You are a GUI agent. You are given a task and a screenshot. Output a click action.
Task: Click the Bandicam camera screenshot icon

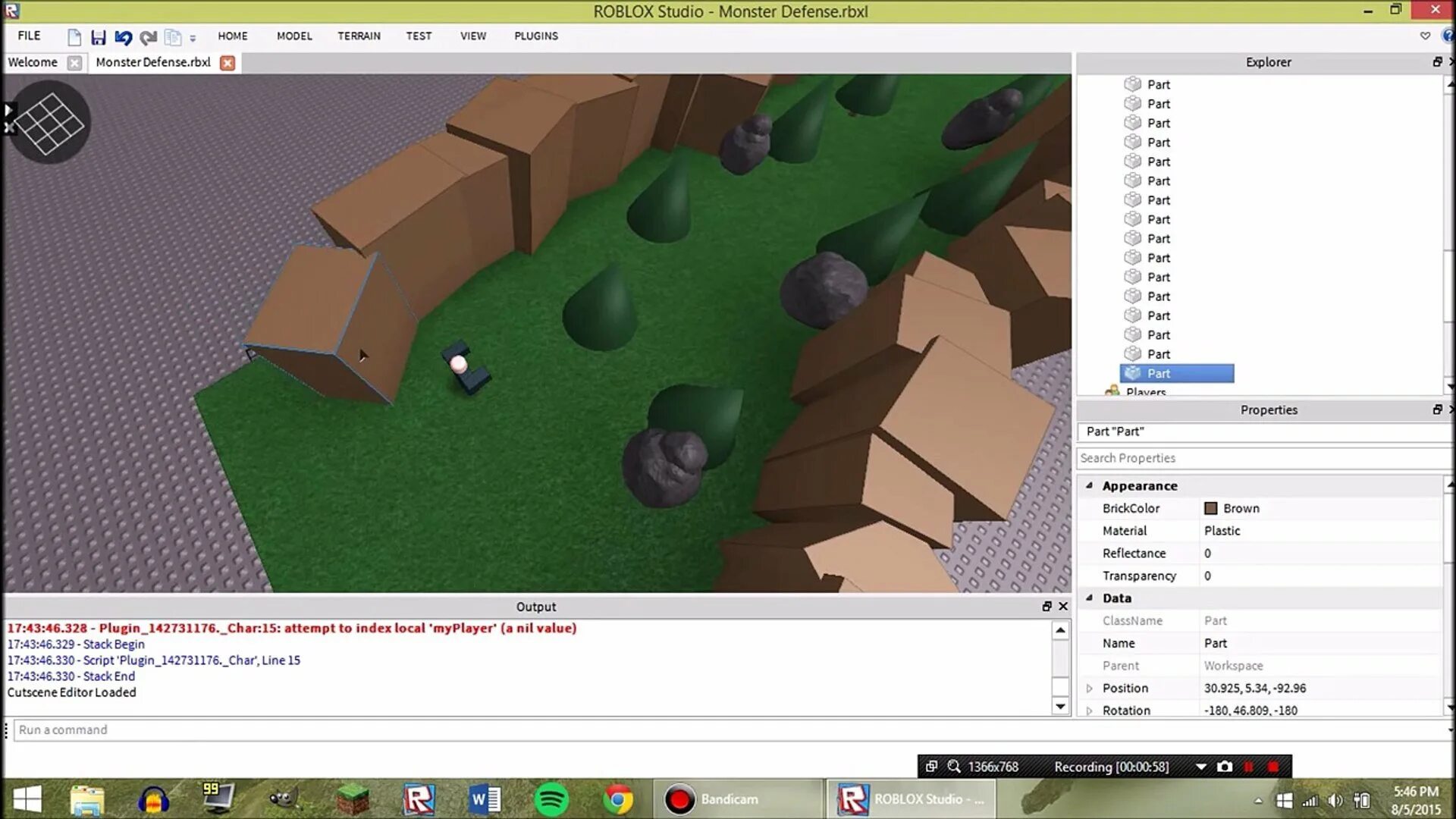click(1225, 767)
